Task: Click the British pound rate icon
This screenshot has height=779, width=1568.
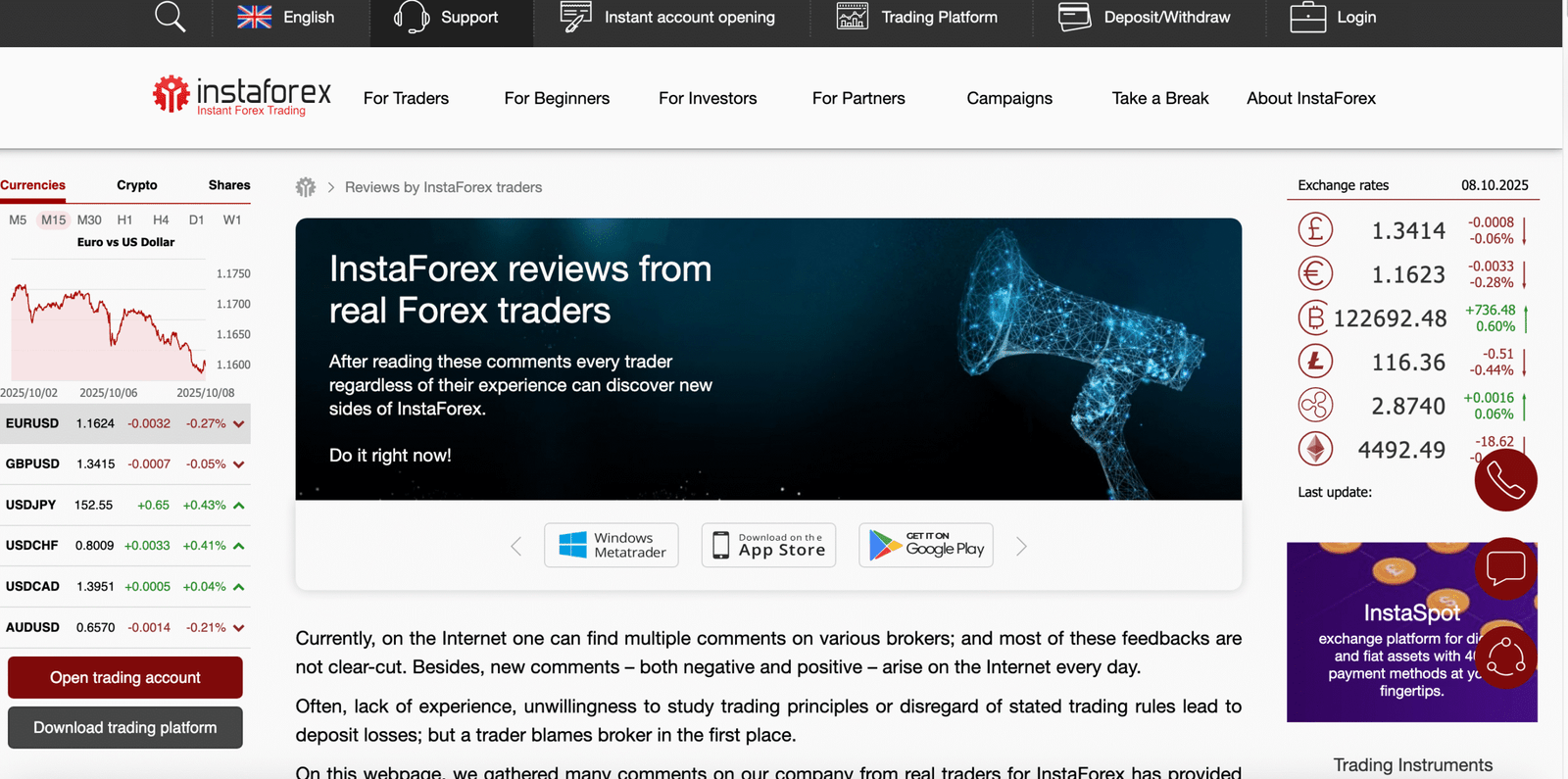Action: click(1315, 230)
